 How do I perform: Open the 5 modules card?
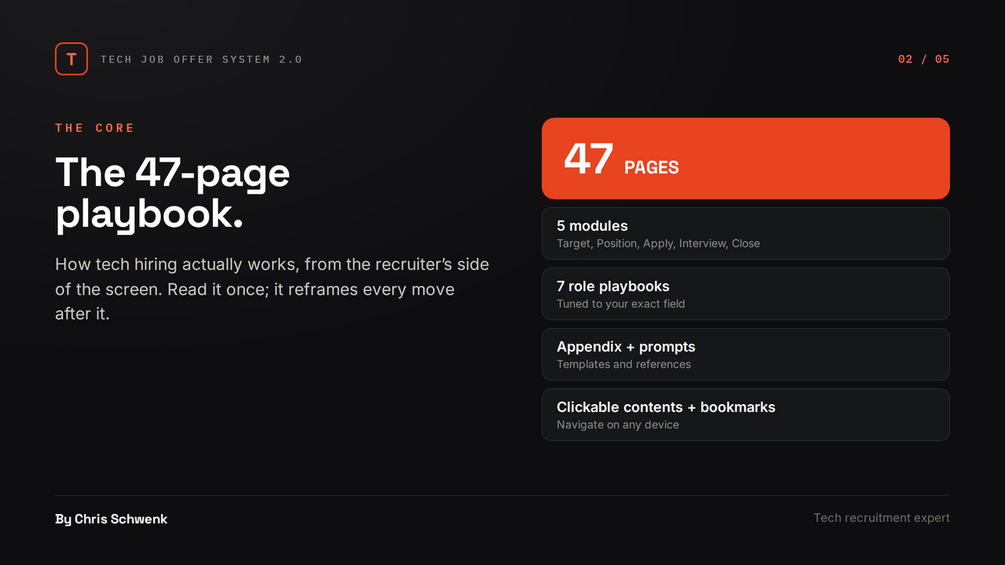click(745, 233)
